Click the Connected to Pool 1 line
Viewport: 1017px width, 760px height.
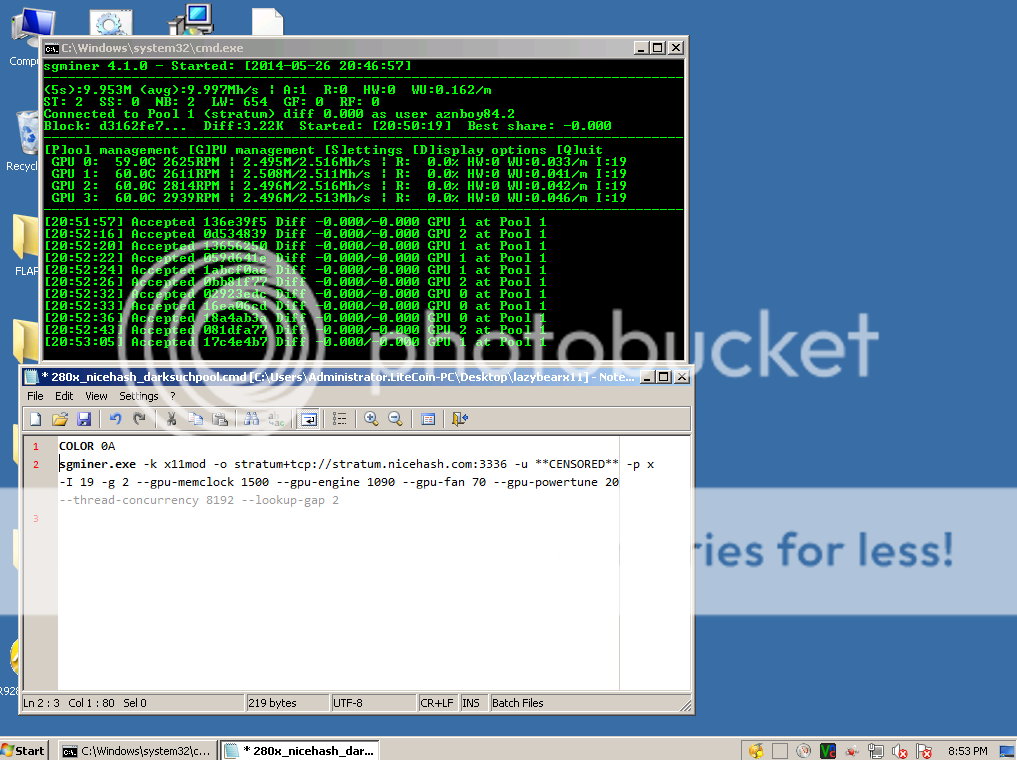(280, 114)
